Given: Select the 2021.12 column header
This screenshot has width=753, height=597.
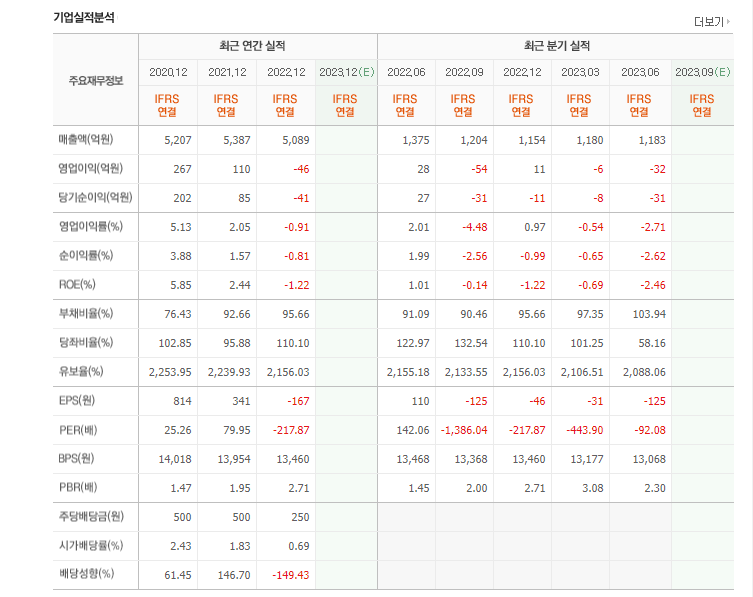Looking at the screenshot, I should (227, 72).
